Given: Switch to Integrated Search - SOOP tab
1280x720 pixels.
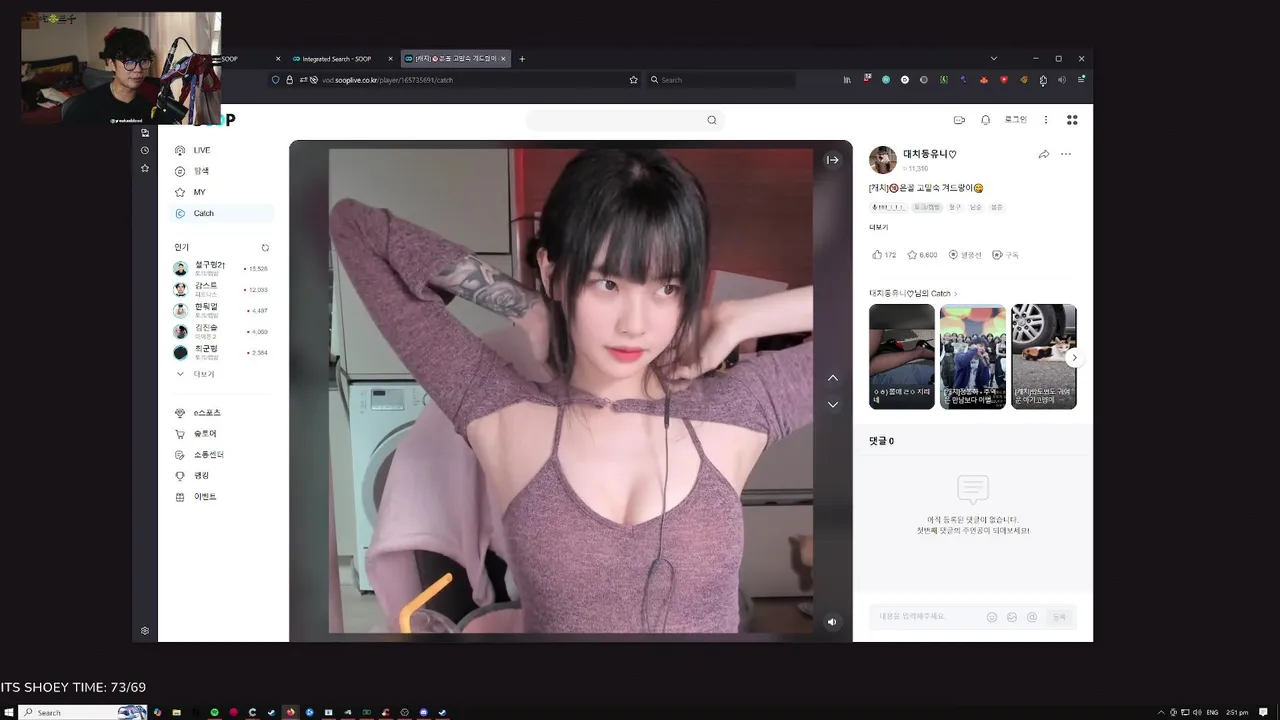Looking at the screenshot, I should (x=338, y=59).
